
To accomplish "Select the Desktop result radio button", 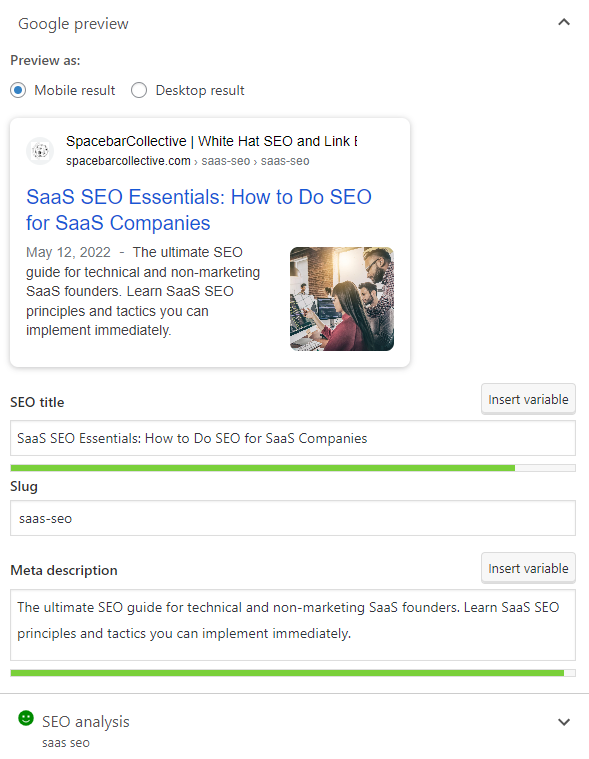I will [x=139, y=91].
